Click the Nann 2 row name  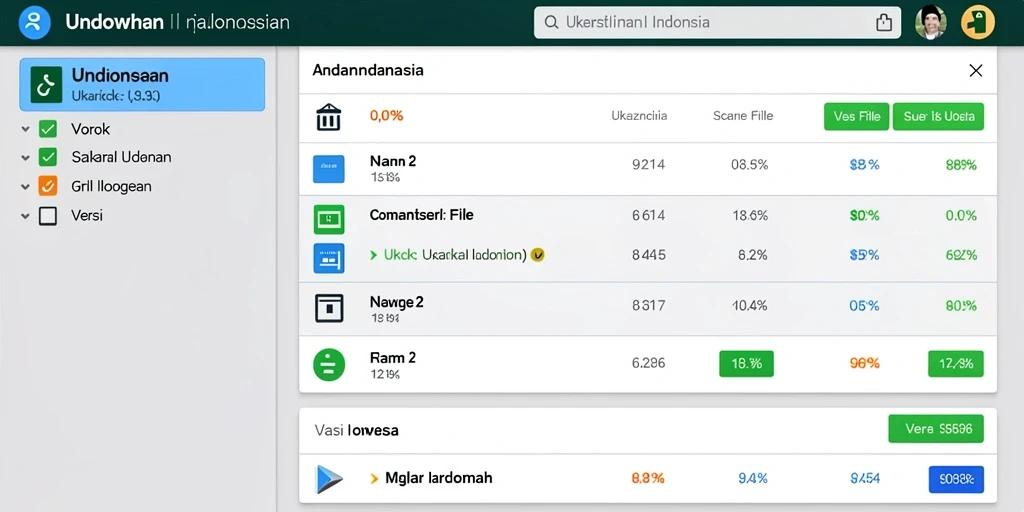[x=392, y=161]
